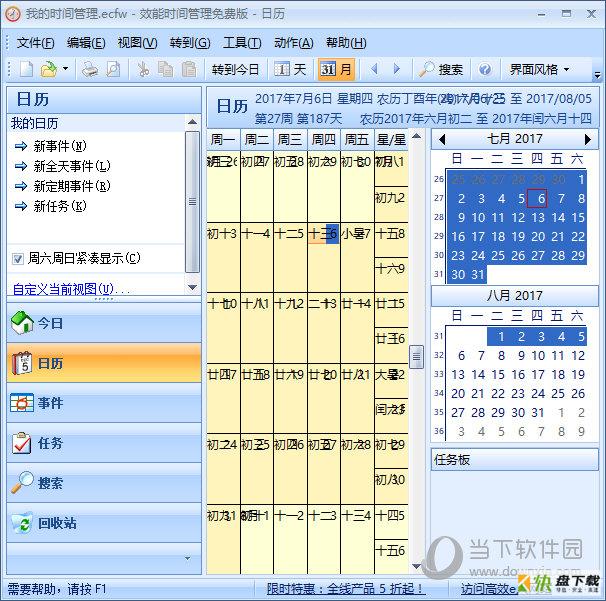Select August 15 in the mini calendar
Image resolution: width=606 pixels, height=601 pixels.
[498, 375]
